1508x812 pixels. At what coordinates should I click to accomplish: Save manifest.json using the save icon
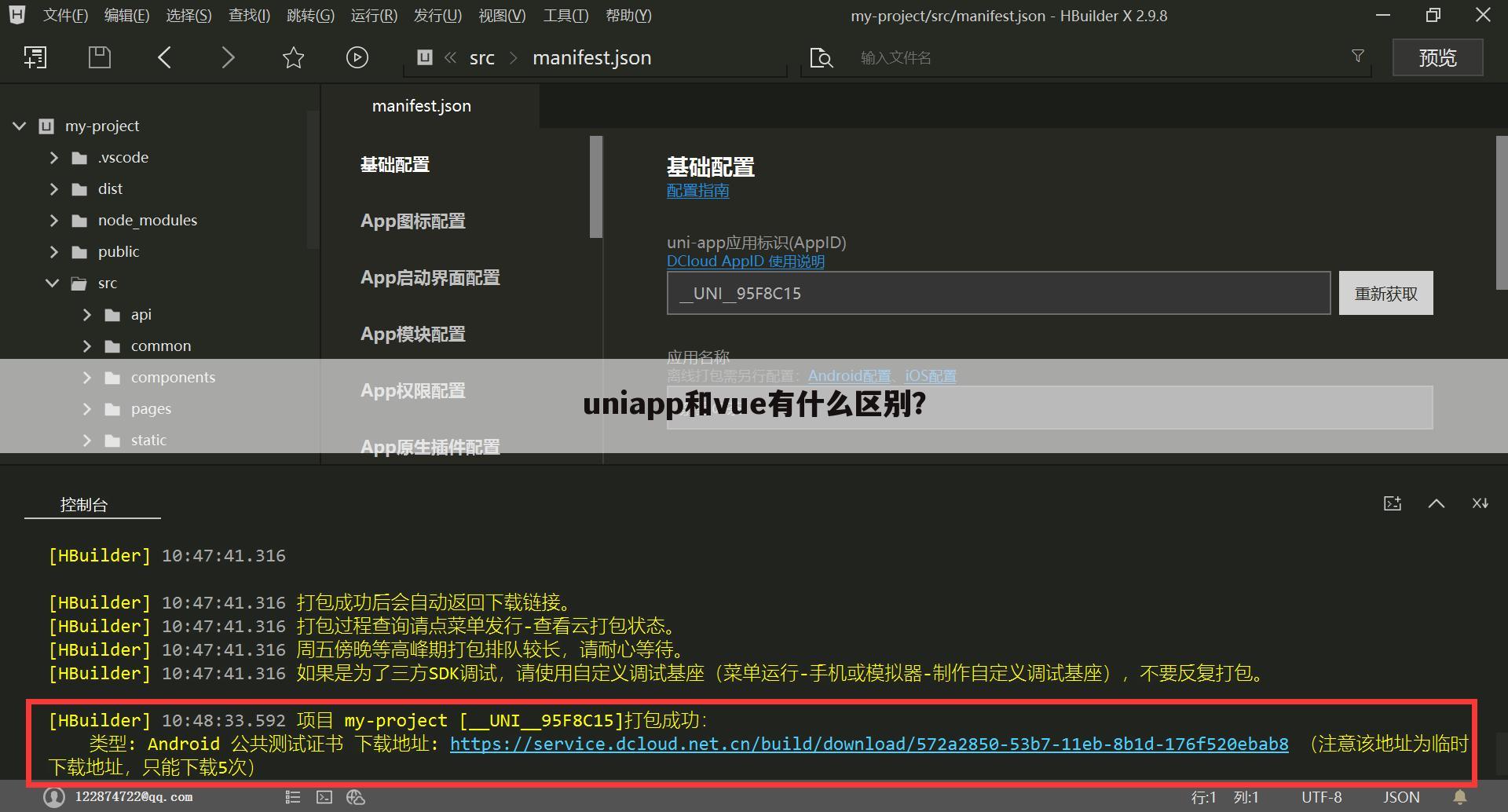click(x=99, y=57)
